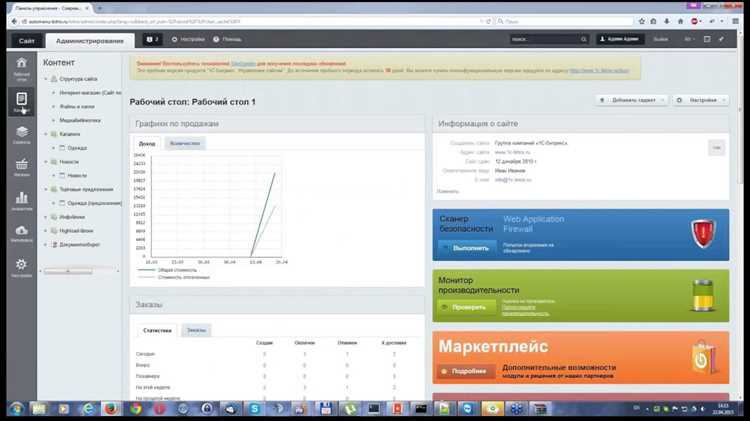Open the browser hamburger menu
This screenshot has height=421, width=750.
(735, 21)
